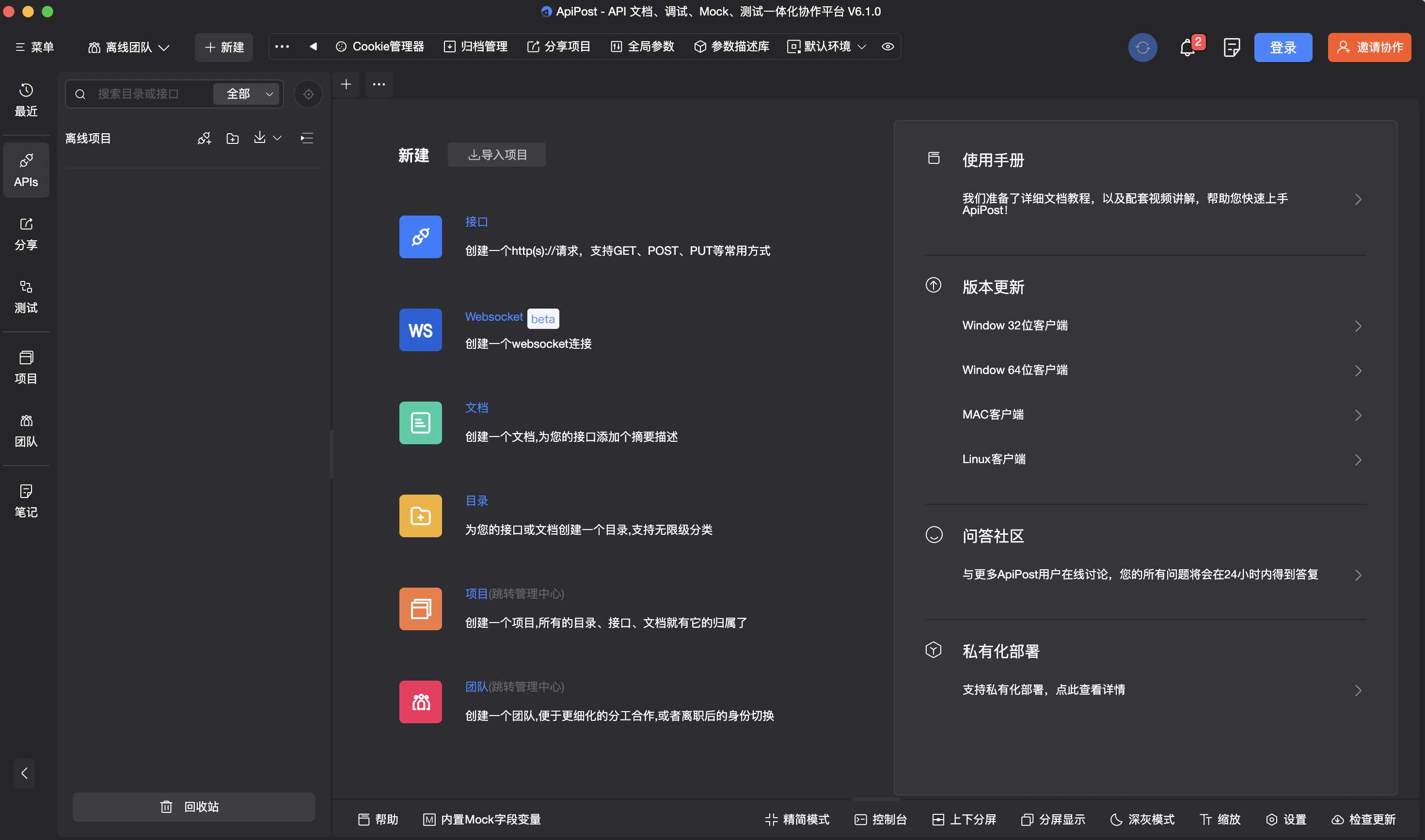Open the 回收站 recycle bin
Image resolution: width=1425 pixels, height=840 pixels.
coord(194,807)
